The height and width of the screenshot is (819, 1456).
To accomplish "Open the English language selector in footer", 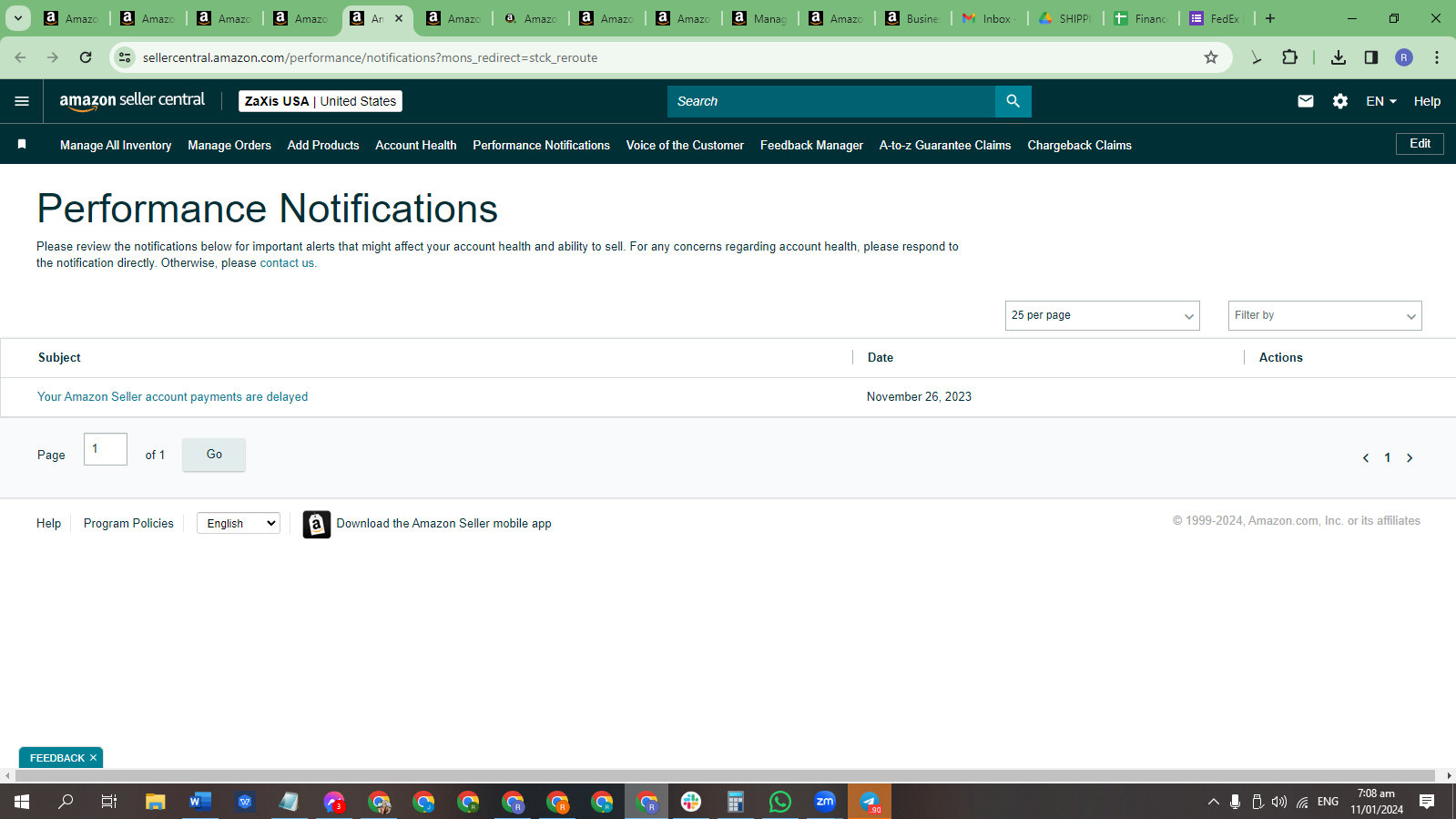I will click(239, 523).
